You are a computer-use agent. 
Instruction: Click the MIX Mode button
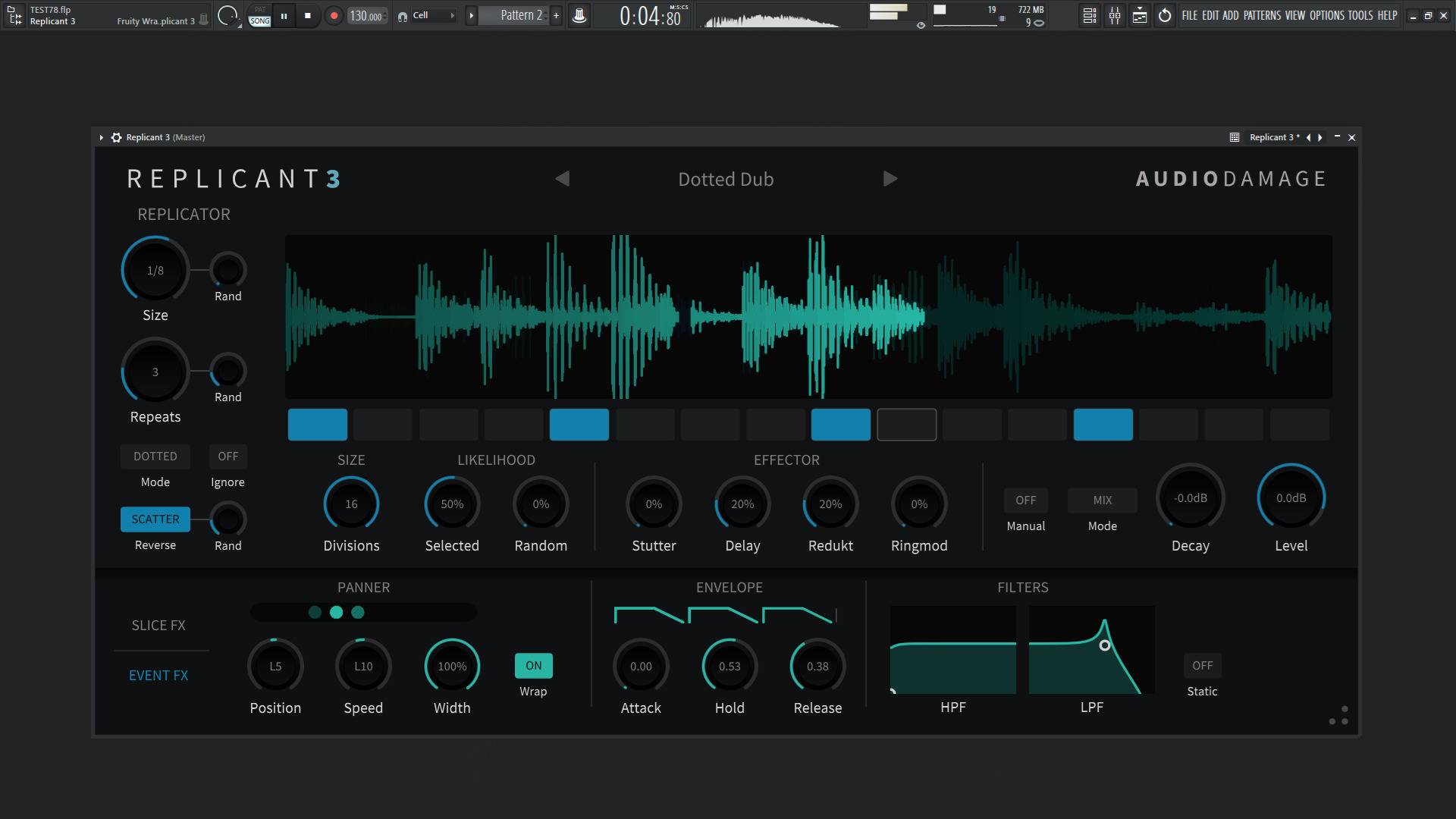(1102, 500)
